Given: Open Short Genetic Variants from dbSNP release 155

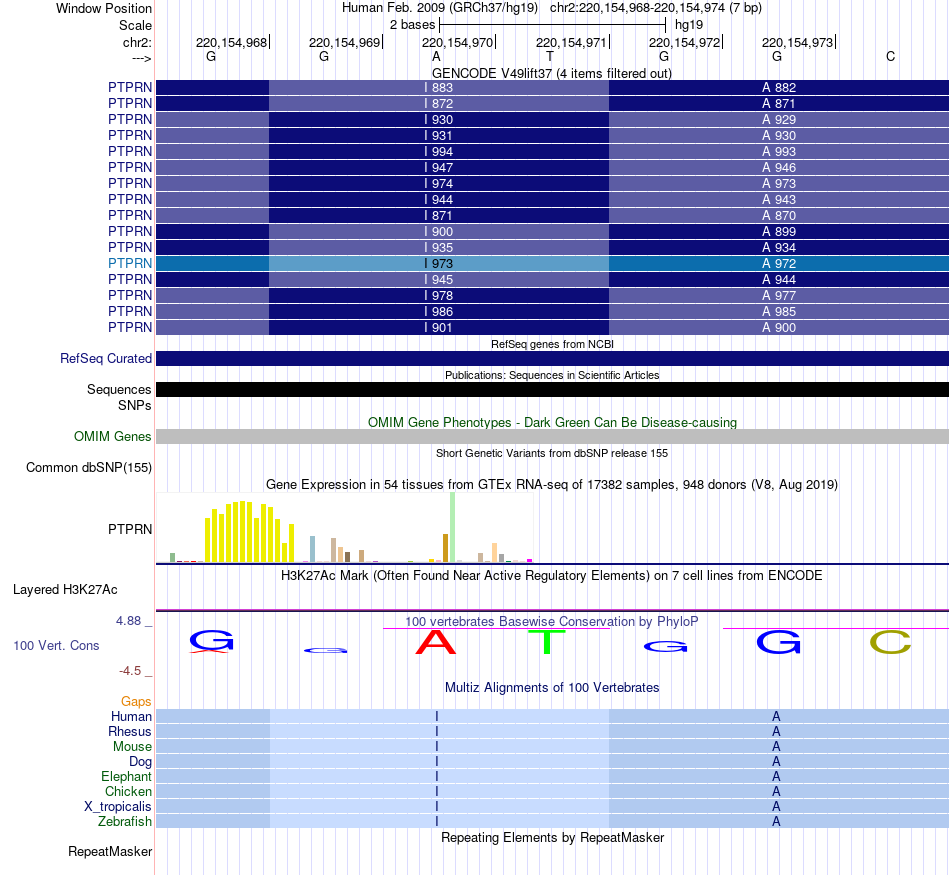Looking at the screenshot, I should pyautogui.click(x=552, y=453).
